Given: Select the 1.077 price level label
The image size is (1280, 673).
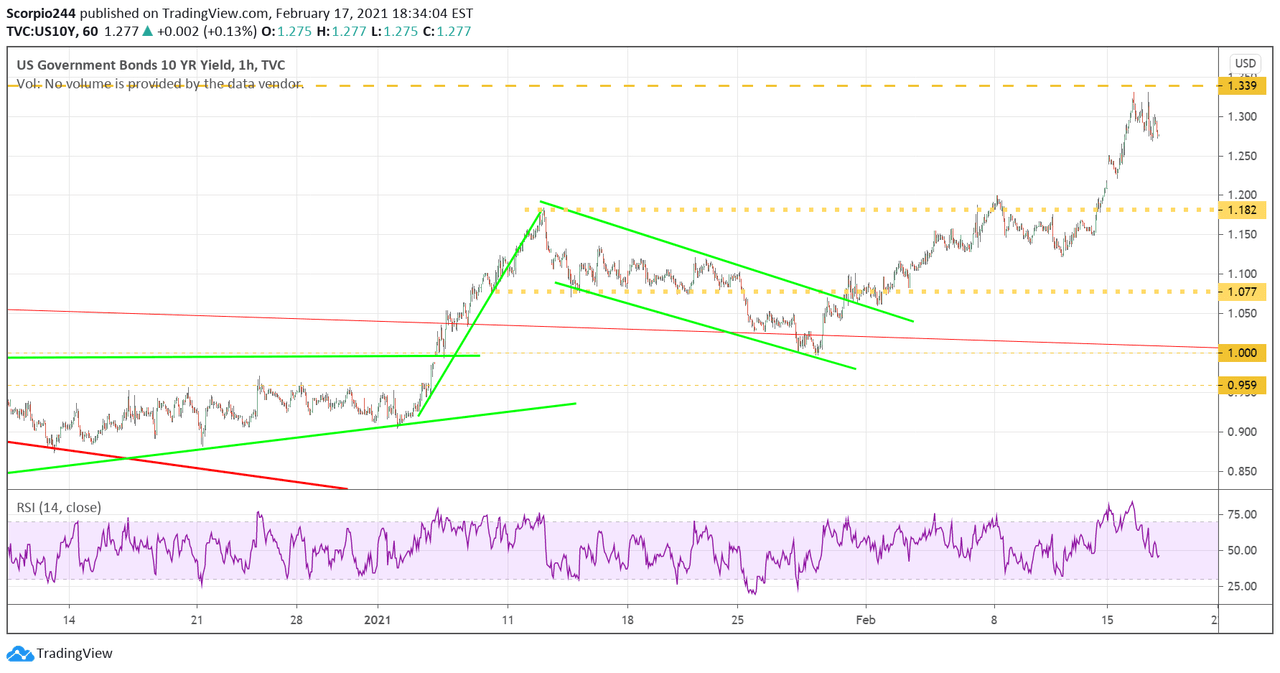Looking at the screenshot, I should click(x=1243, y=293).
